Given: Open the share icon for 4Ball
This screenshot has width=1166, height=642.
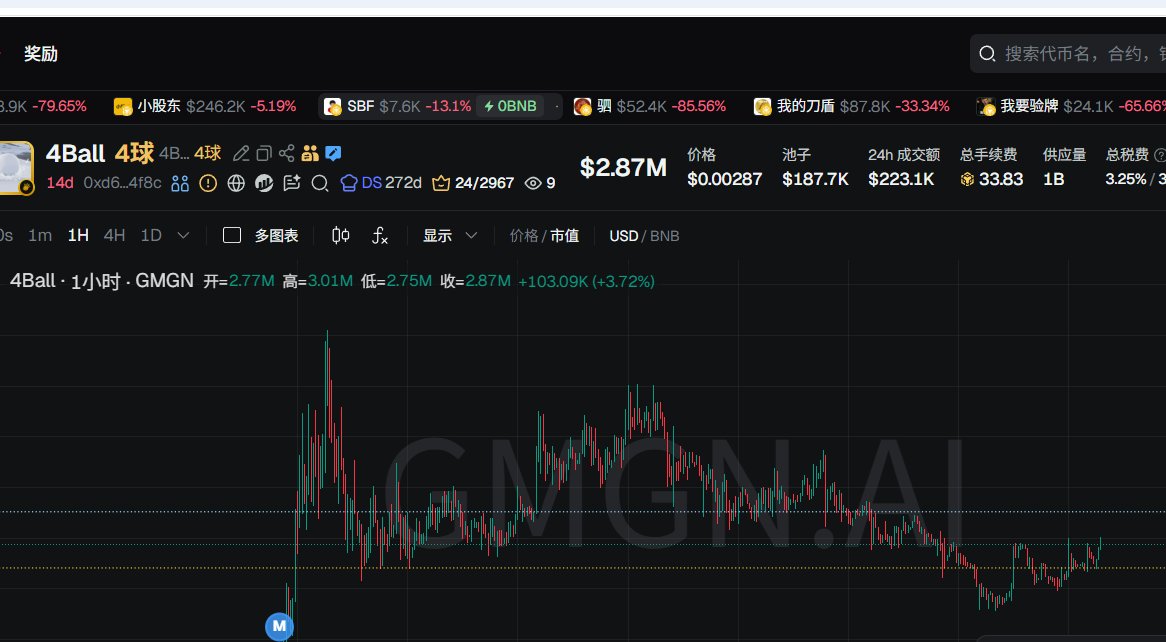Looking at the screenshot, I should (x=285, y=153).
